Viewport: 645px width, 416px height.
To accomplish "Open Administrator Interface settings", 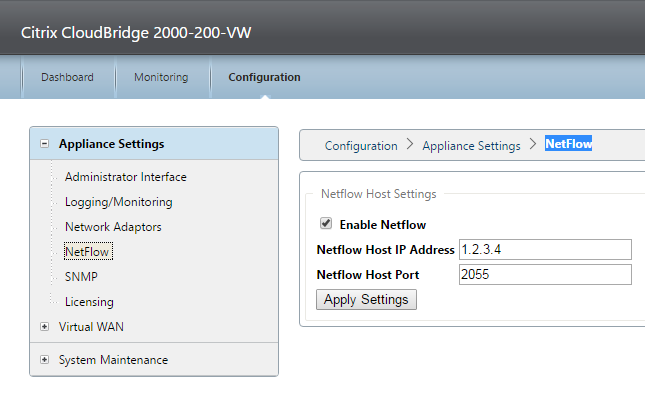I will tap(126, 177).
